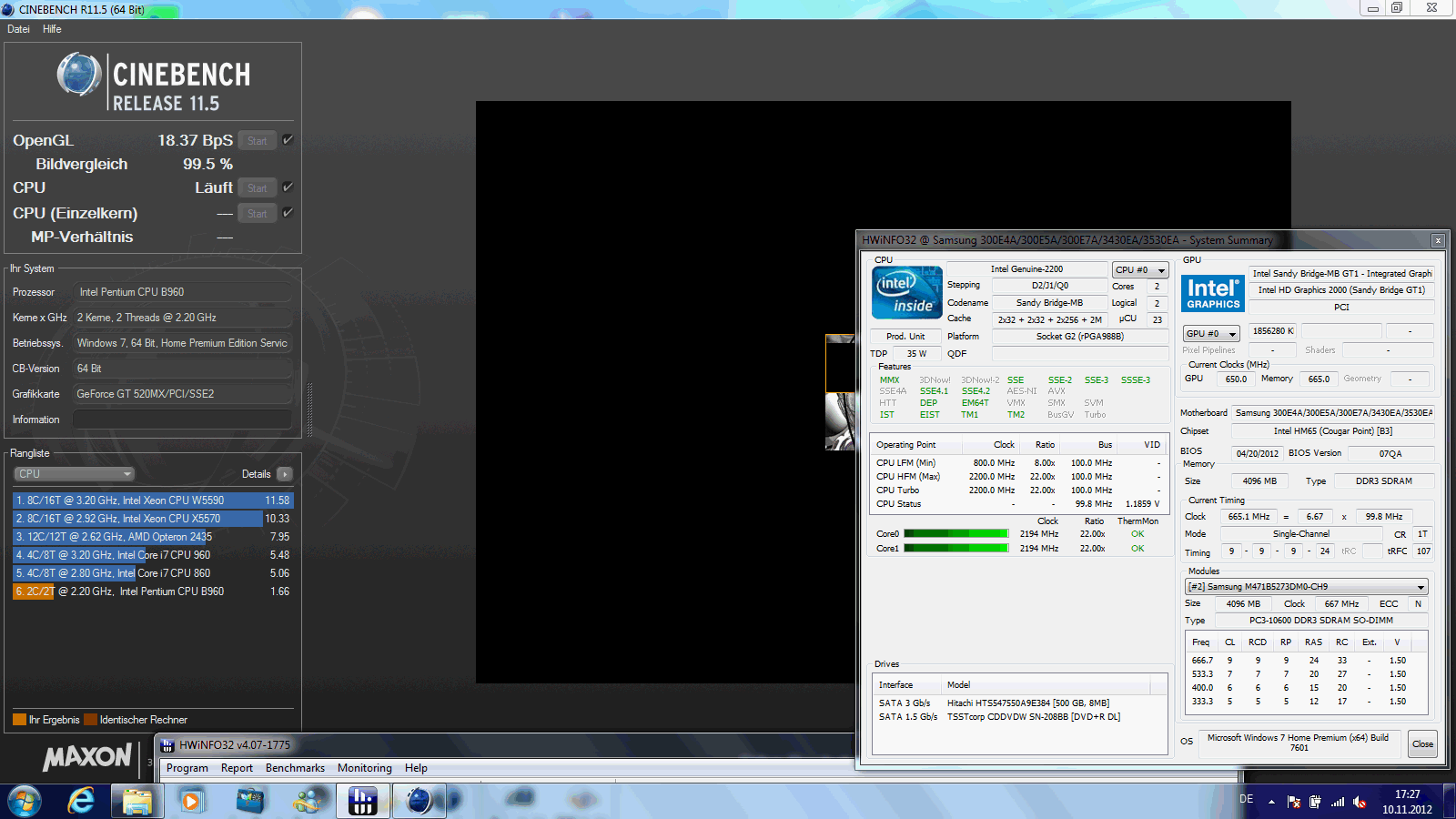The height and width of the screenshot is (819, 1456).
Task: Click the 'Intel Genuine-2200' CPU name field
Action: tap(1026, 269)
